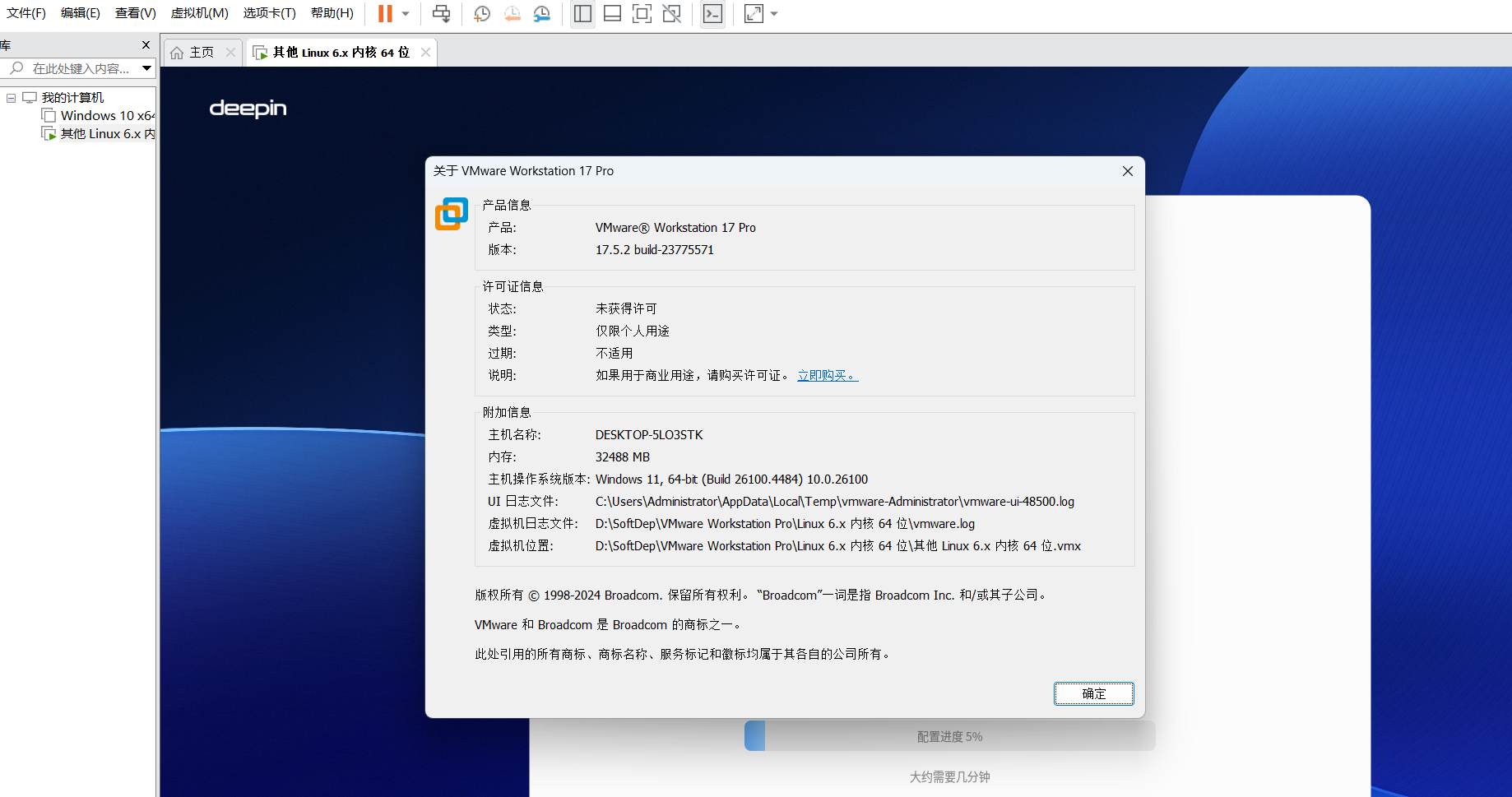Click the VMware logo in the About dialog

click(x=452, y=214)
